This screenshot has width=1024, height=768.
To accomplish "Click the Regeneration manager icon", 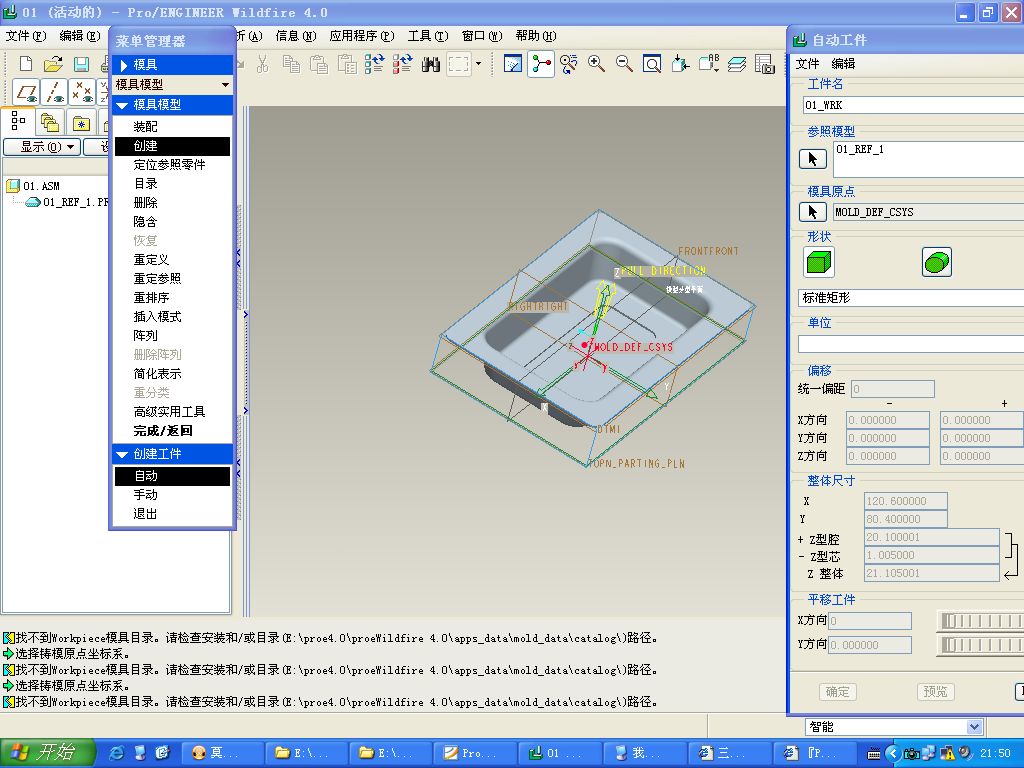I will coord(402,64).
